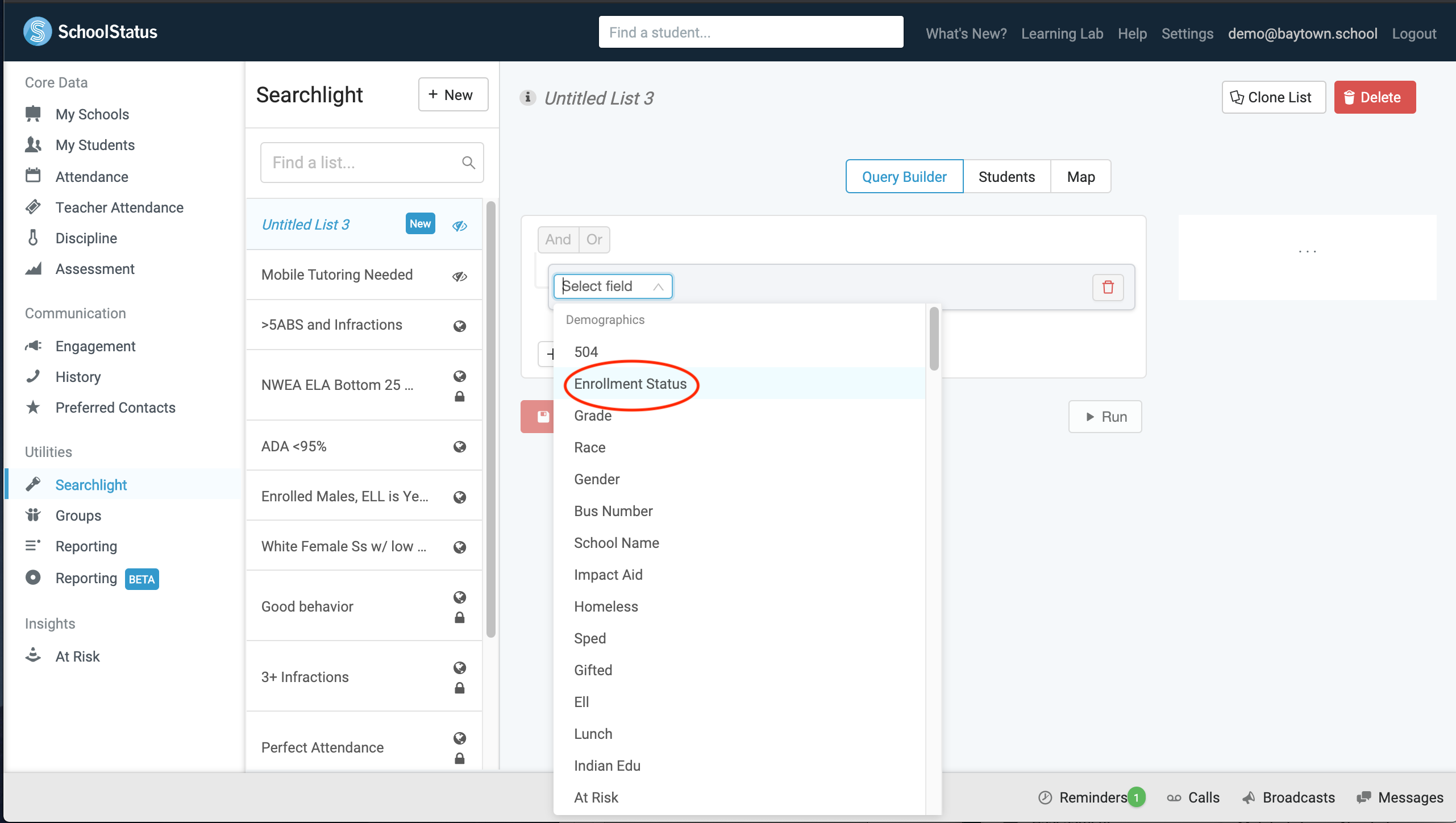Click the Searchlight lists panel scrollbar
1456x823 pixels.
(491, 419)
